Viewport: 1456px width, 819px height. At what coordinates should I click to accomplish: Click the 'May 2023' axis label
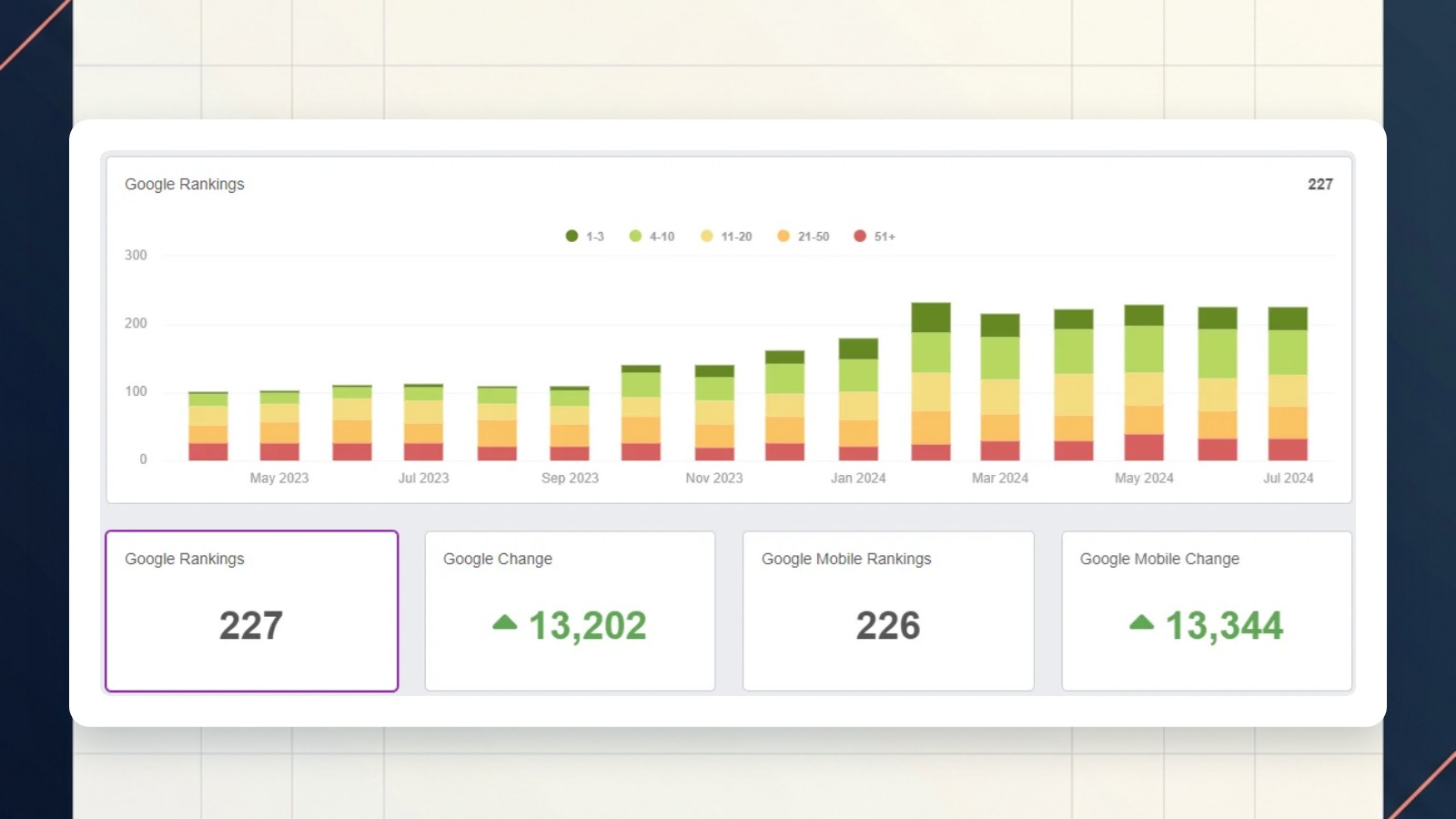tap(279, 478)
